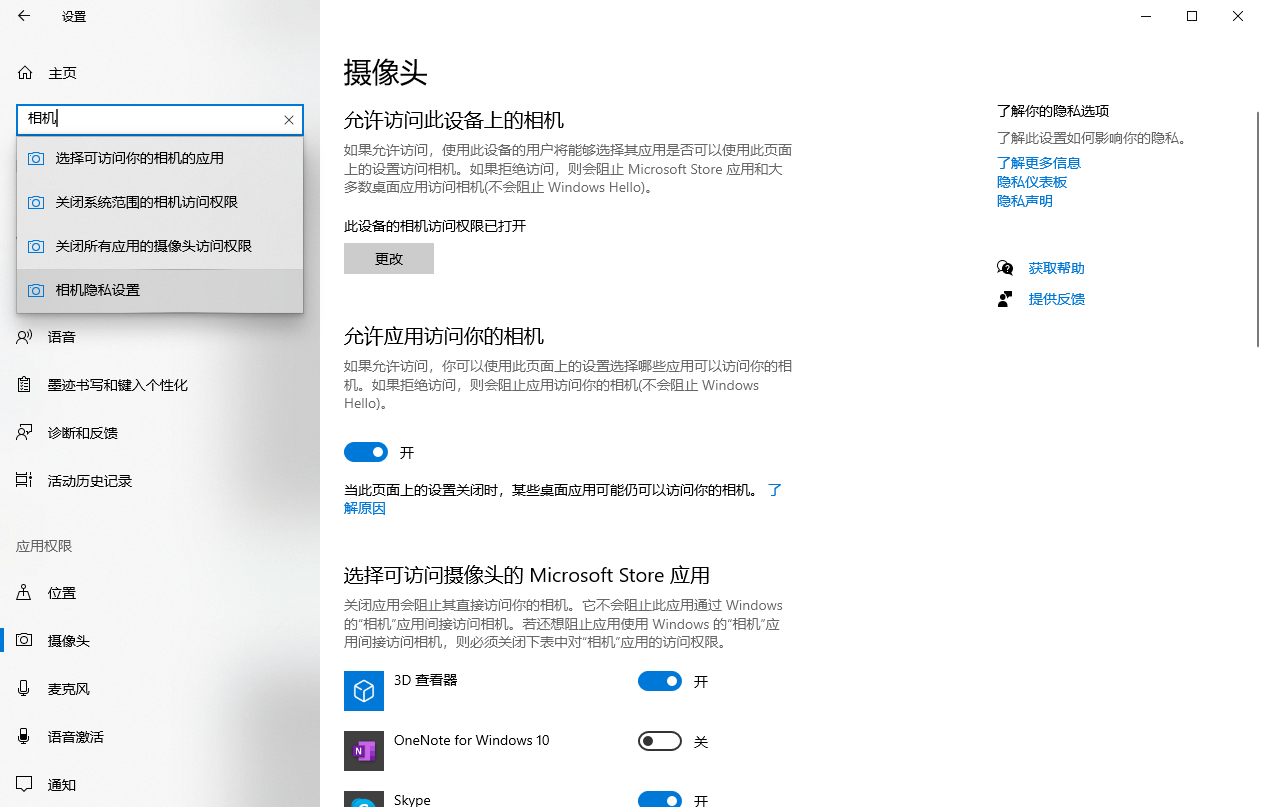Click the back arrow in Settings header

click(x=24, y=16)
